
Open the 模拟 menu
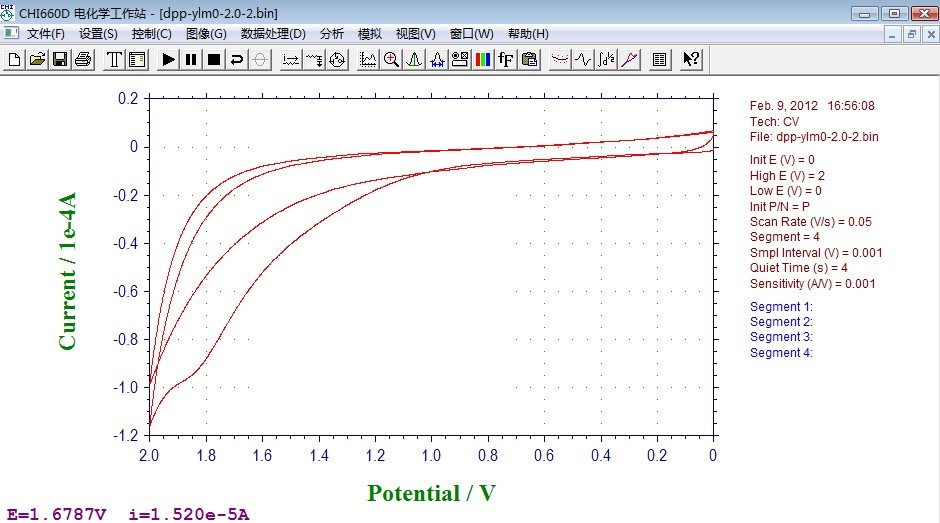pyautogui.click(x=370, y=34)
